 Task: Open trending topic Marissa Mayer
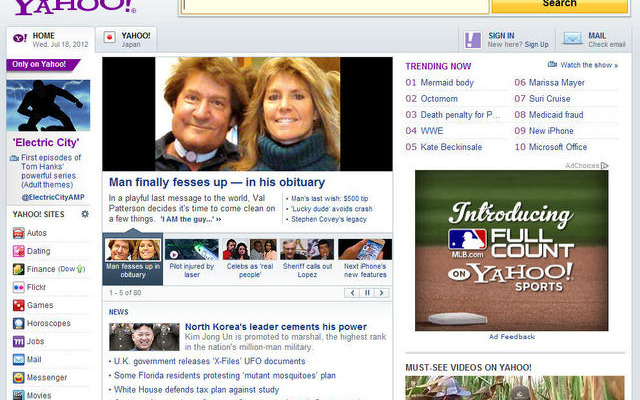(557, 82)
